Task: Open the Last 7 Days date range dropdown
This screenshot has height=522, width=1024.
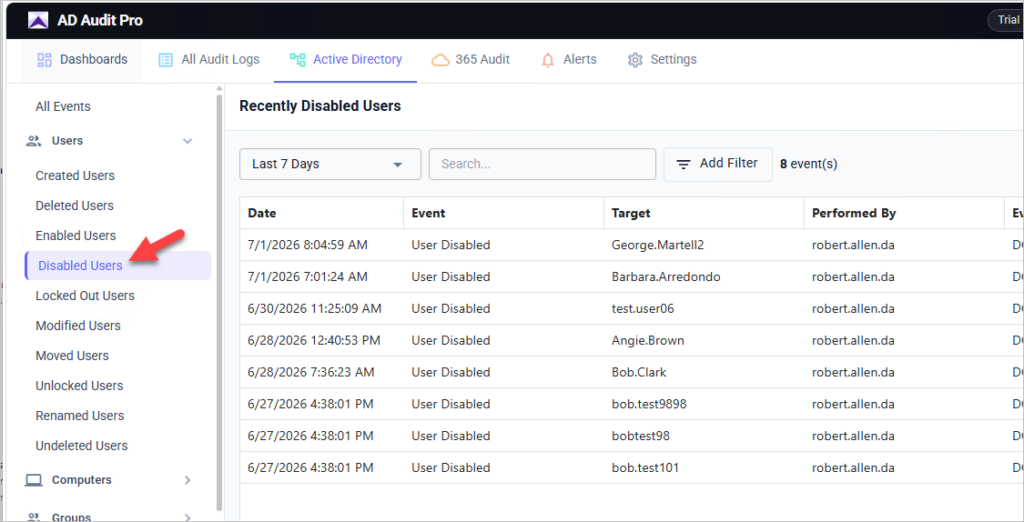Action: (330, 164)
